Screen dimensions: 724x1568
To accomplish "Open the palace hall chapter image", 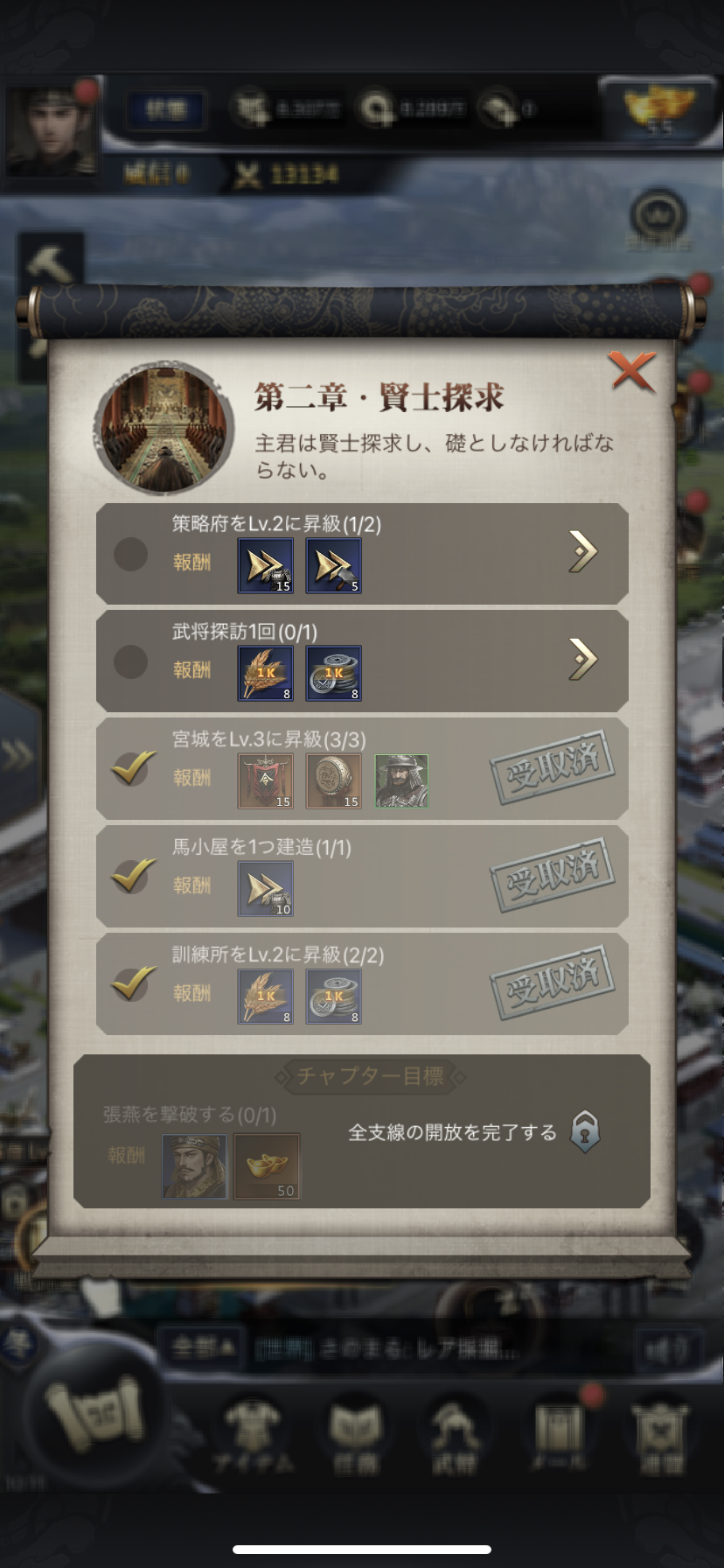I will click(164, 427).
